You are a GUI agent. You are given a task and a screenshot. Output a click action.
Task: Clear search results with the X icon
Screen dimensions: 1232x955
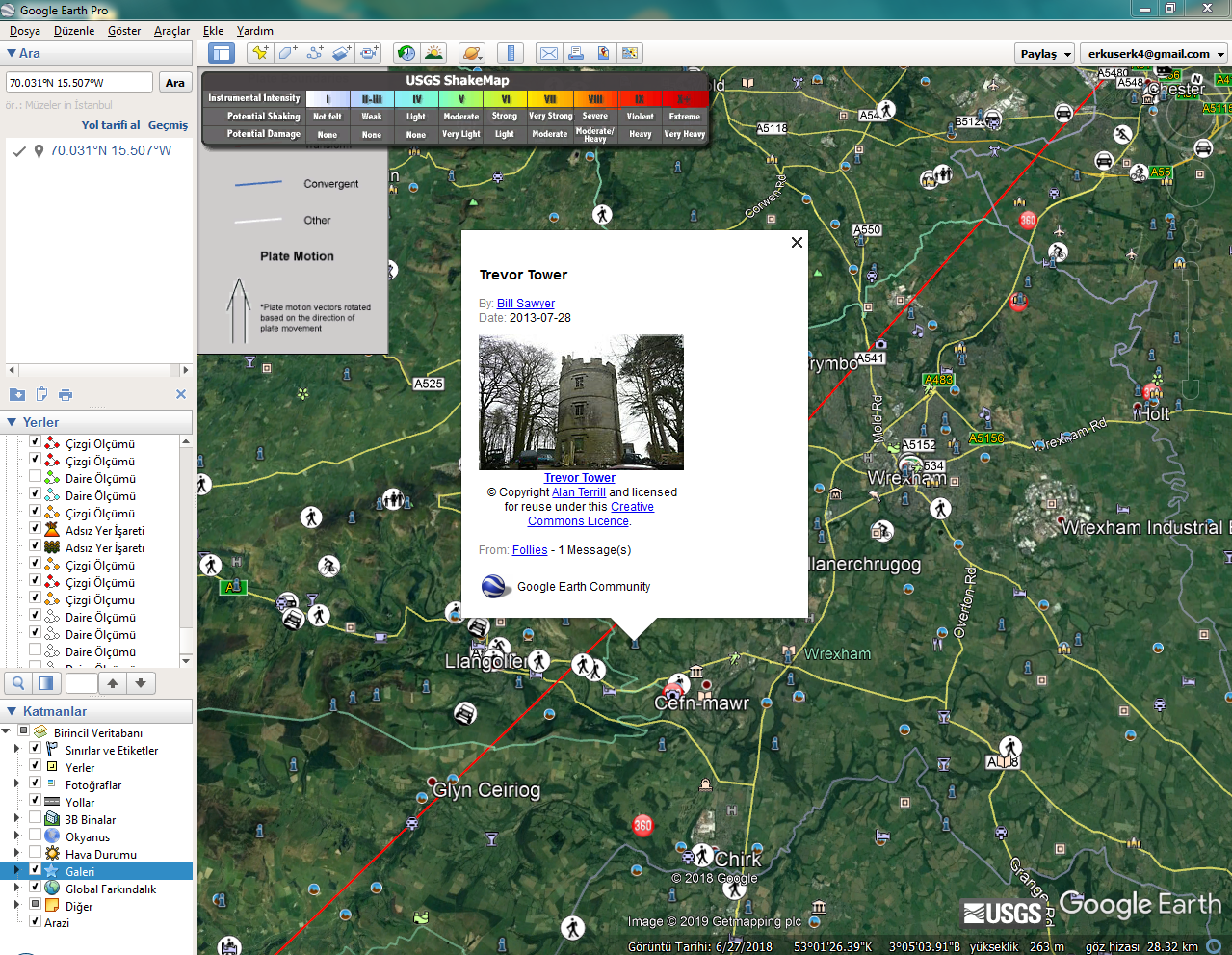[181, 394]
